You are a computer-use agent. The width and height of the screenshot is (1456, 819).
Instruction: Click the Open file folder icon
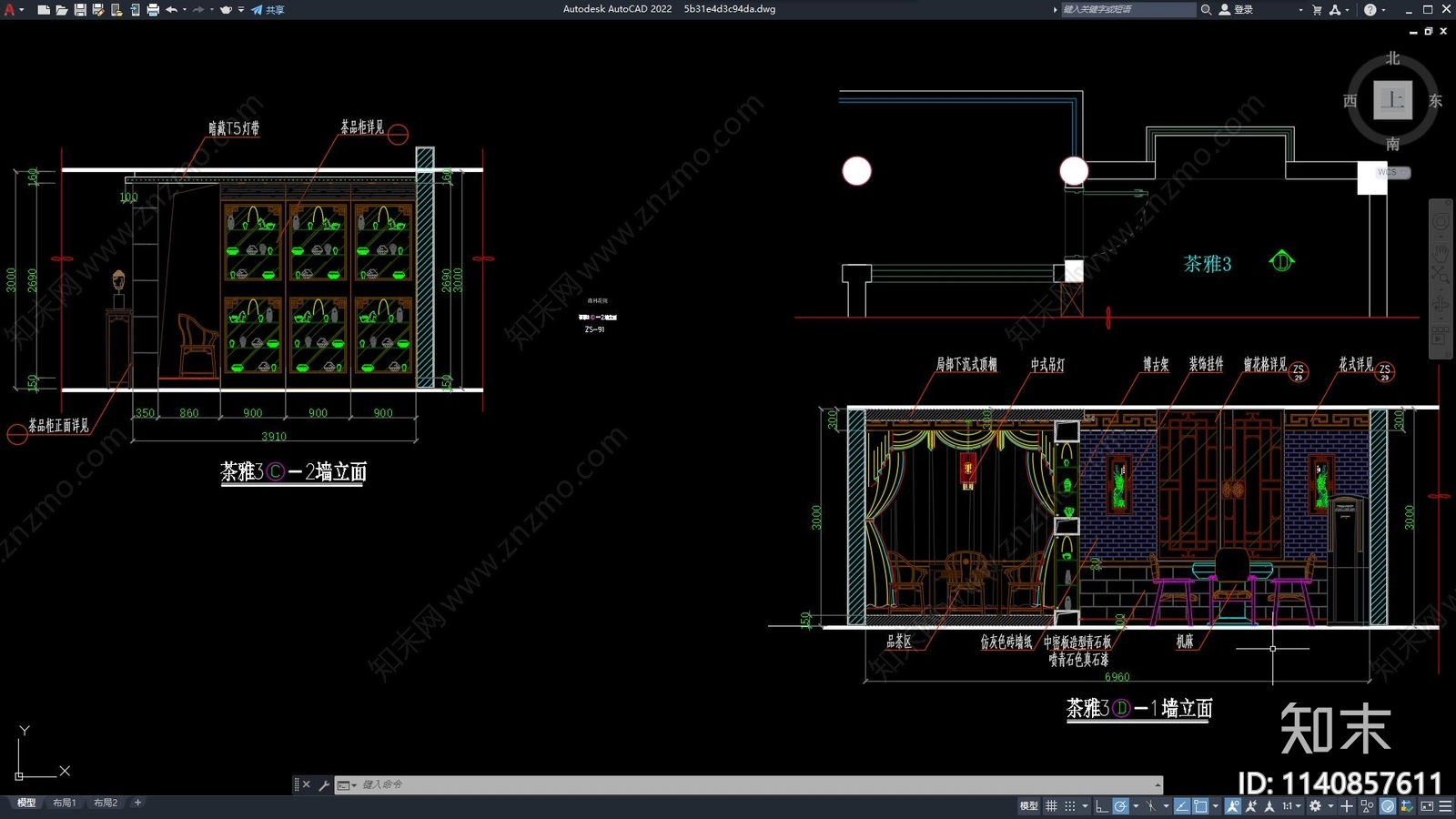[62, 9]
